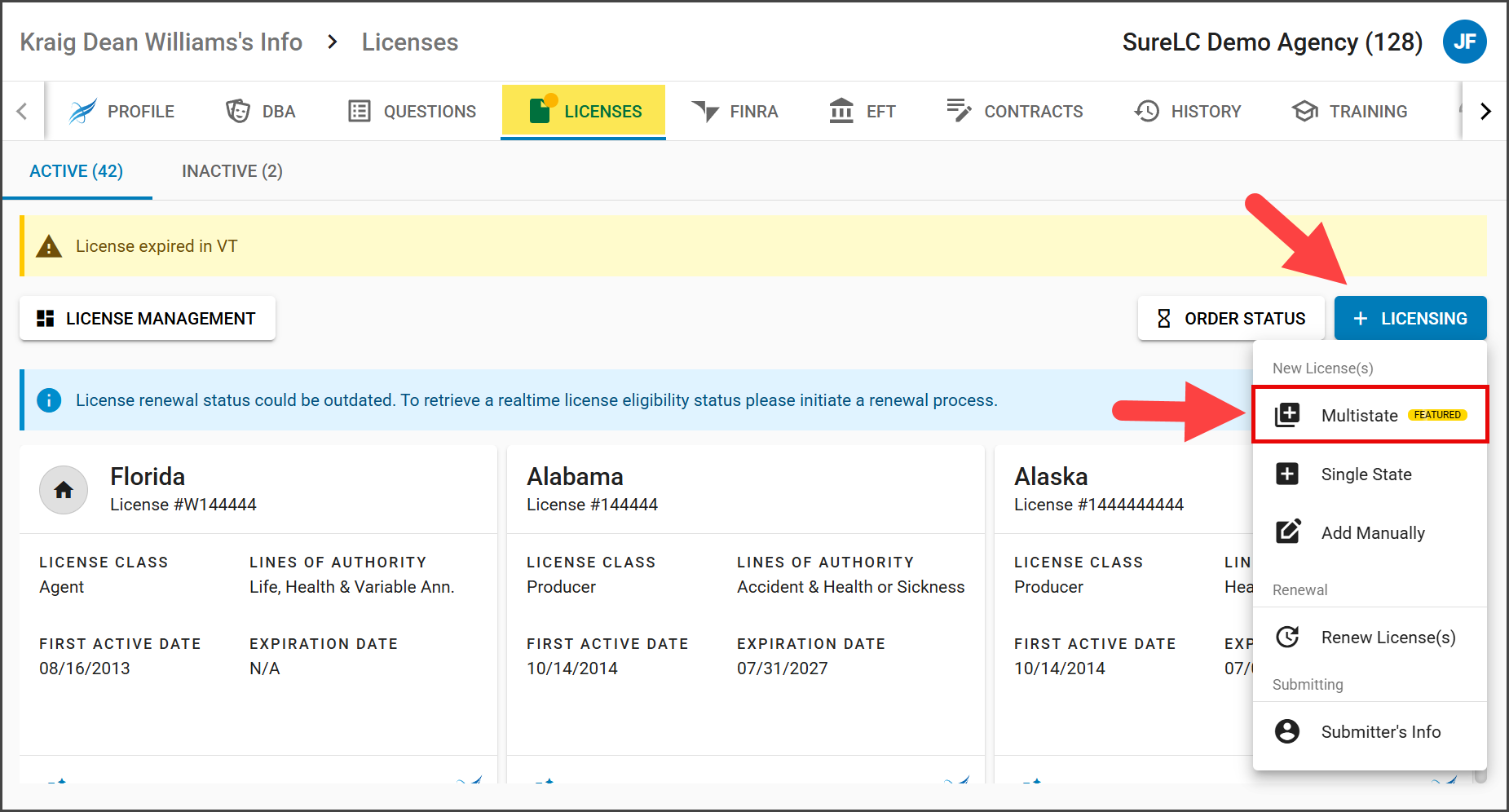Click the Profile feather icon

[x=82, y=111]
